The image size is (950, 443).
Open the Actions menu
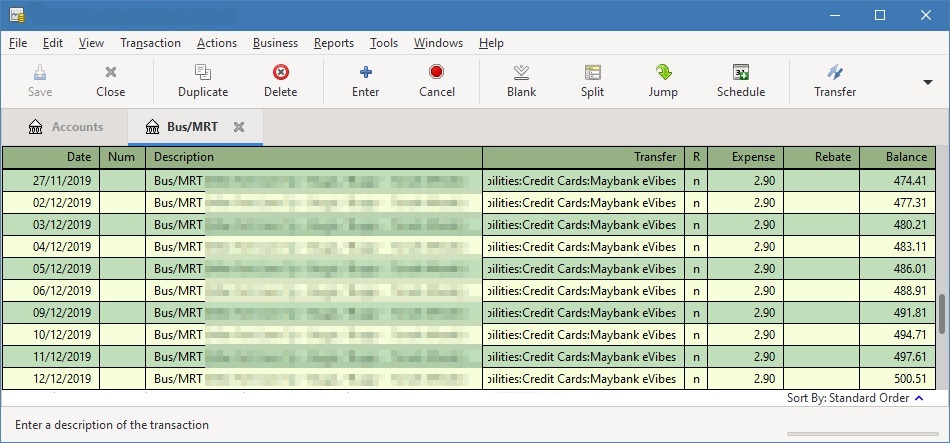[217, 43]
